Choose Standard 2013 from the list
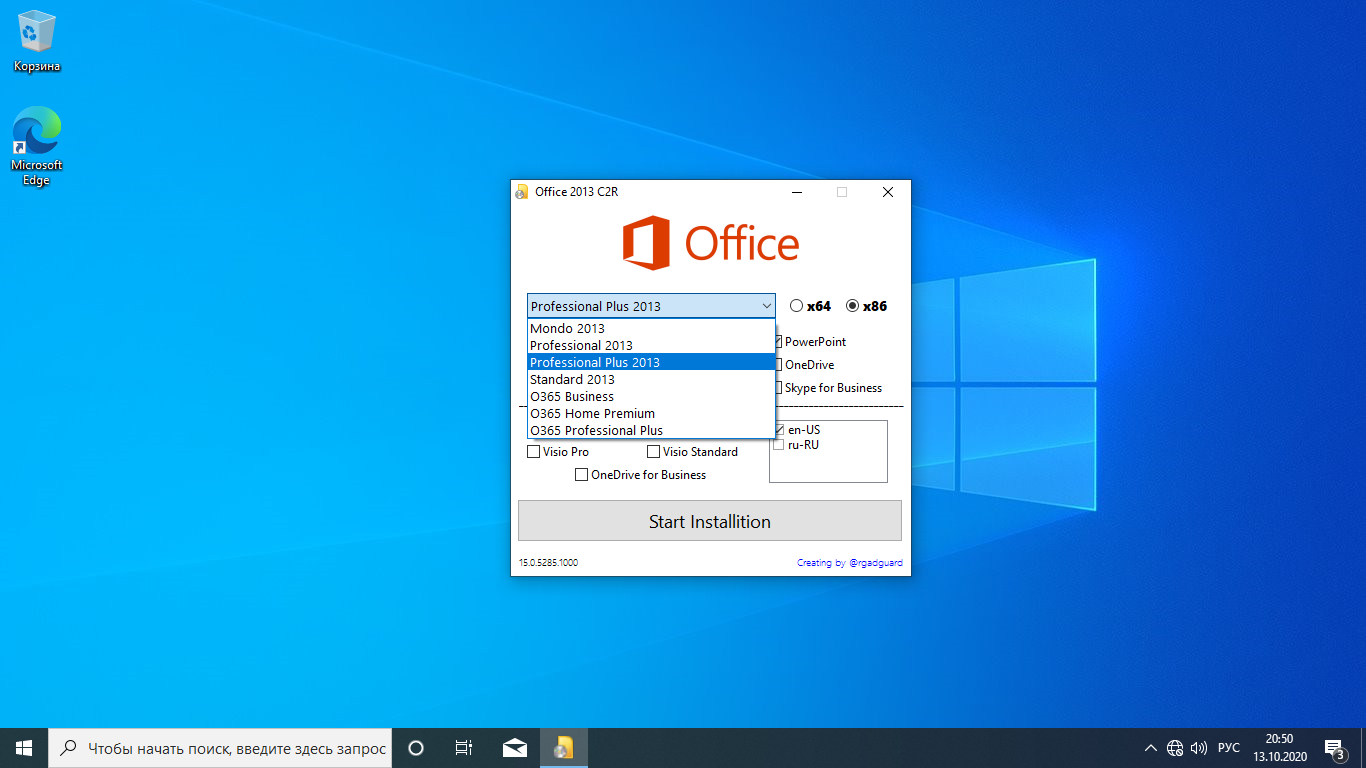Screen dimensions: 1366x768 pos(651,379)
